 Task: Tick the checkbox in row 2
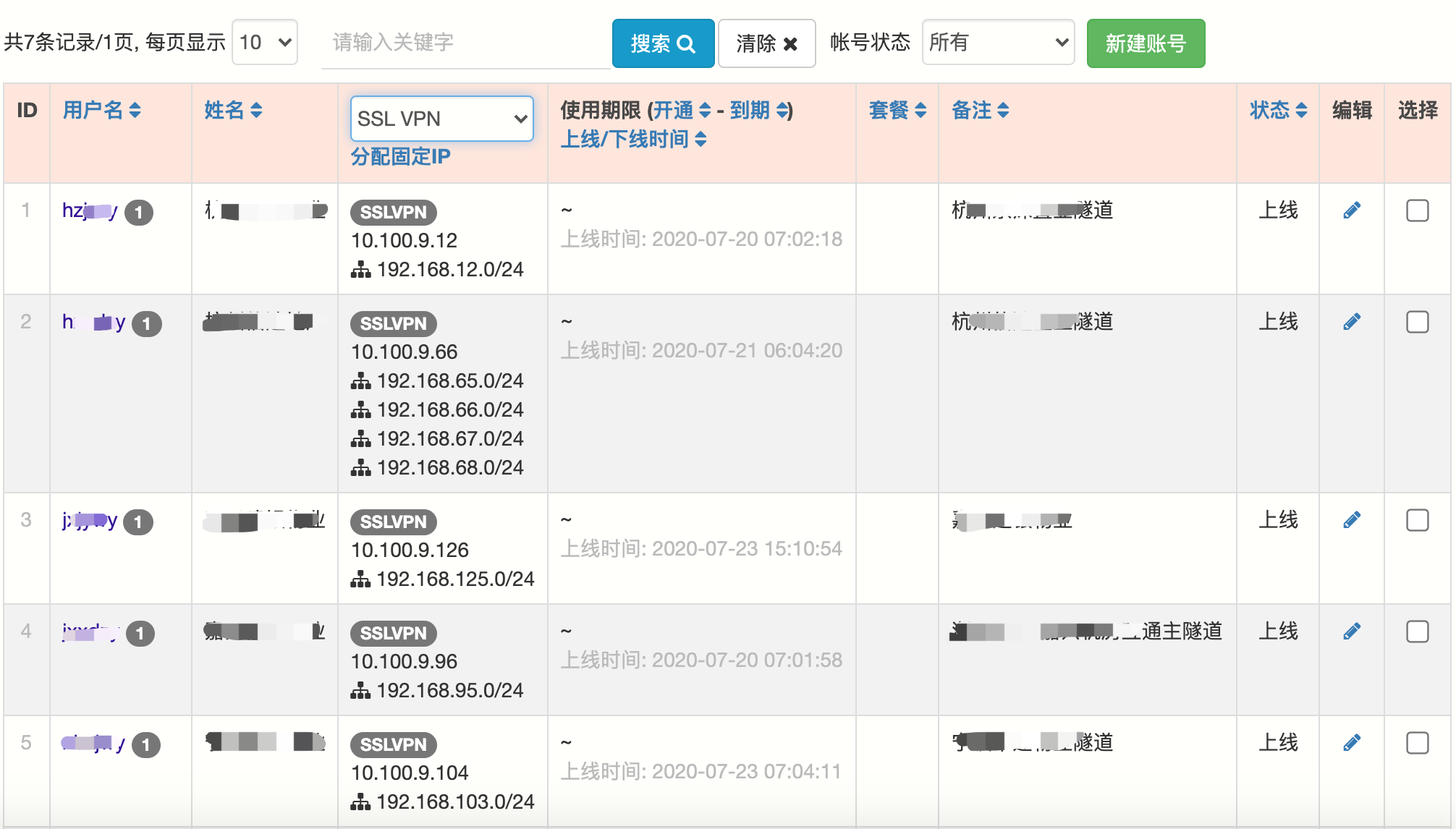[1417, 322]
